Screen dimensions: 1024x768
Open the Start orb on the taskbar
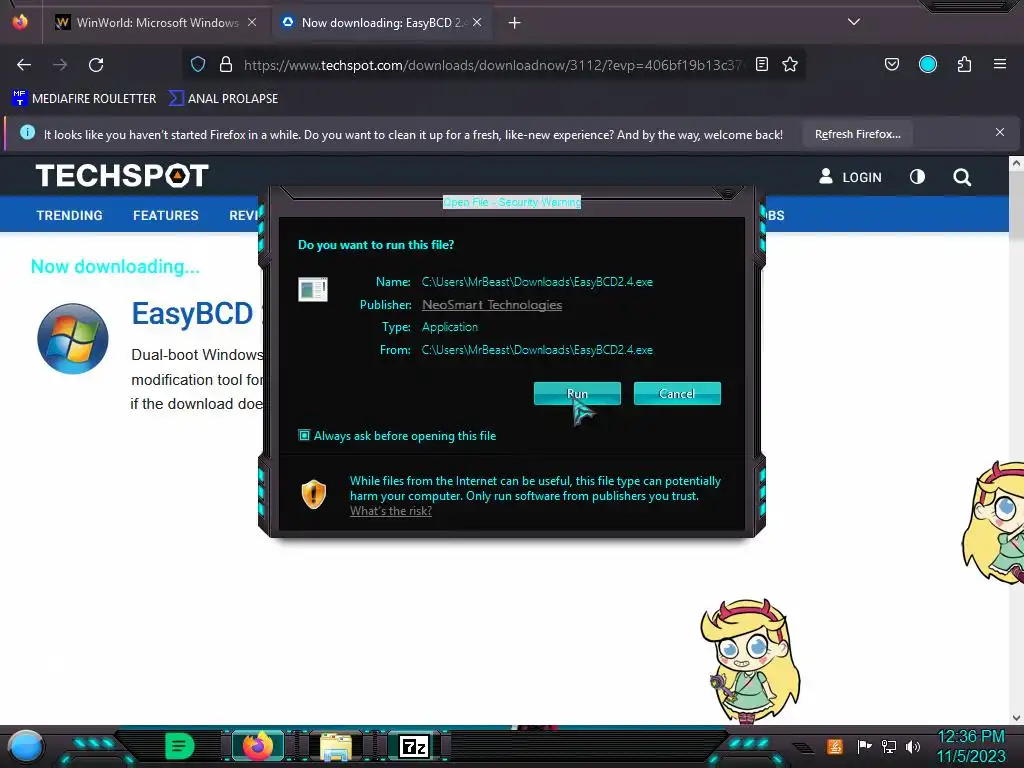pyautogui.click(x=26, y=747)
